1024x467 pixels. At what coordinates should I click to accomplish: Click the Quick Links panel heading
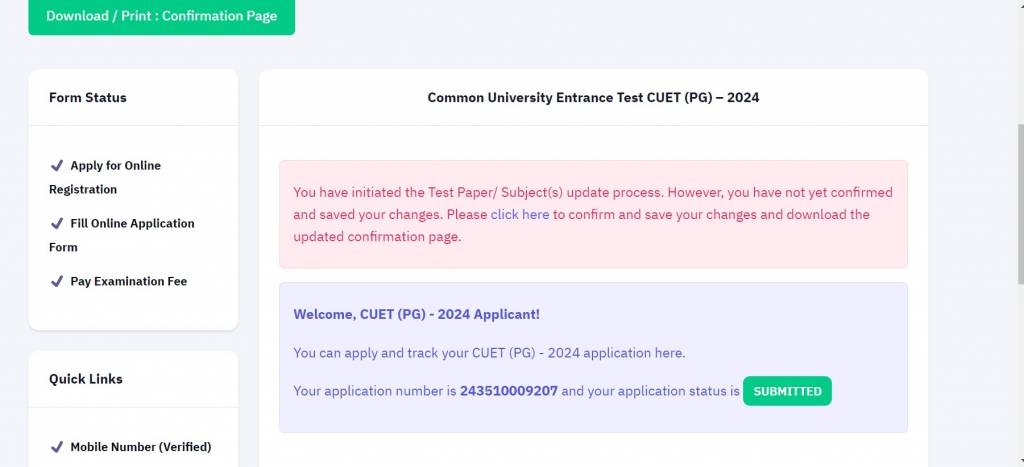pos(86,379)
